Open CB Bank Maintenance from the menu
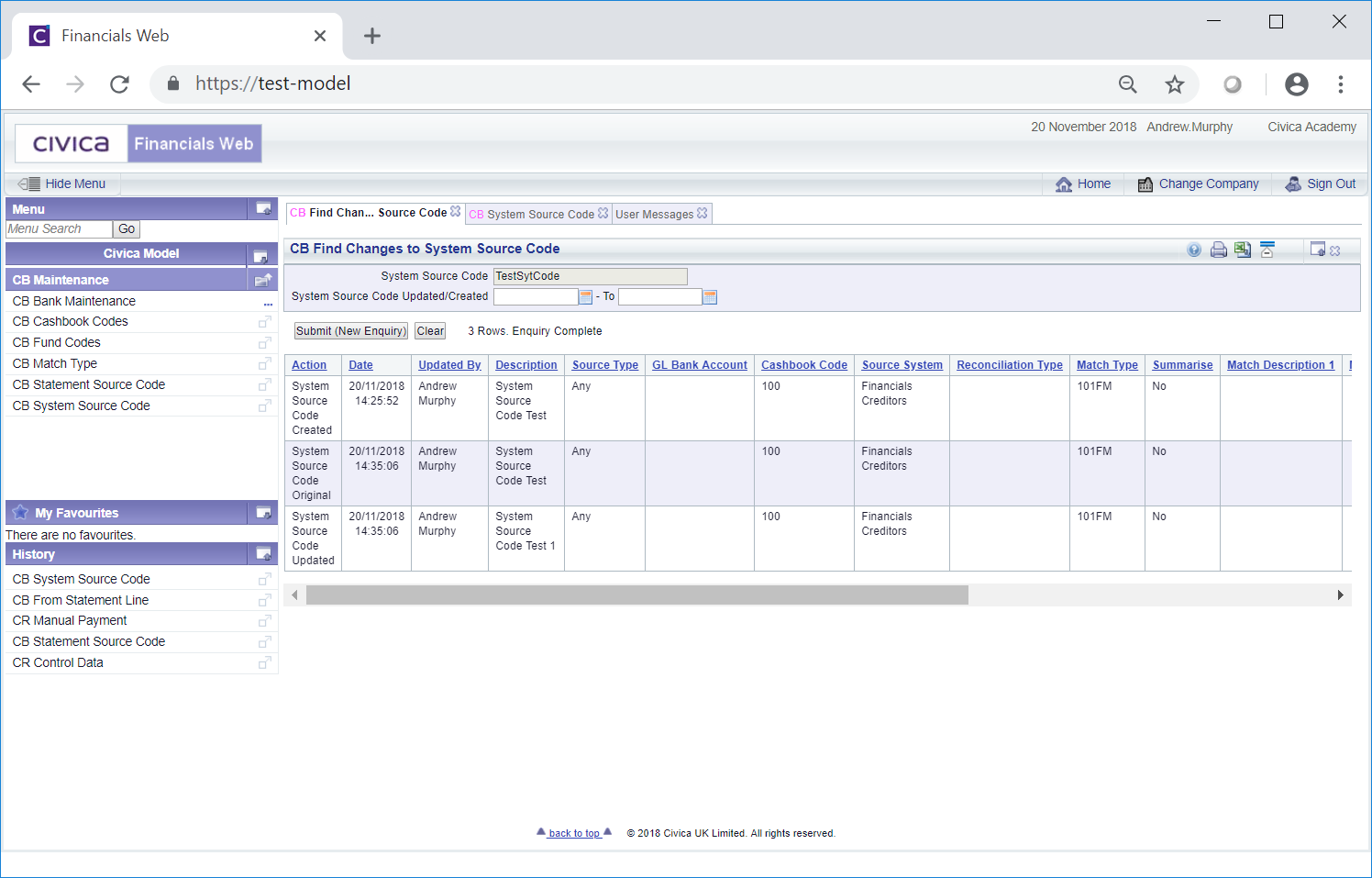The height and width of the screenshot is (878, 1372). [x=74, y=301]
